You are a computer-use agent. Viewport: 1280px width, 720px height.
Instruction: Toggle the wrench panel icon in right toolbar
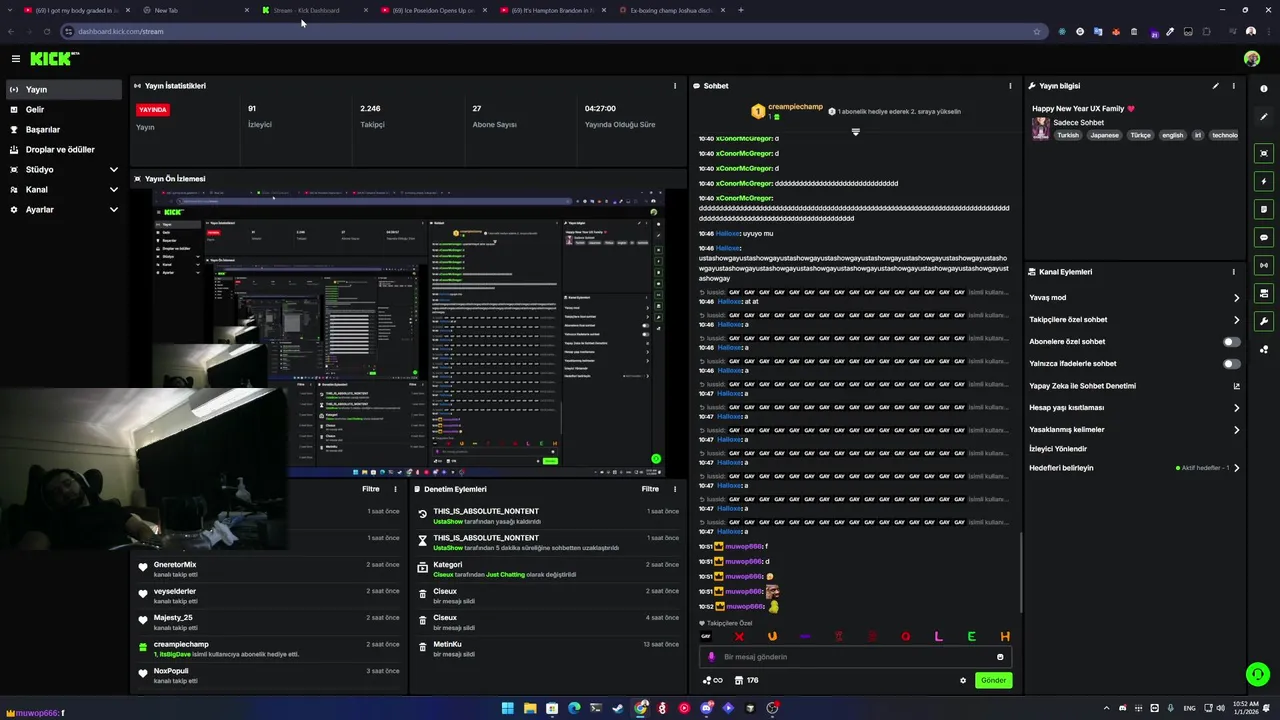(x=1264, y=321)
